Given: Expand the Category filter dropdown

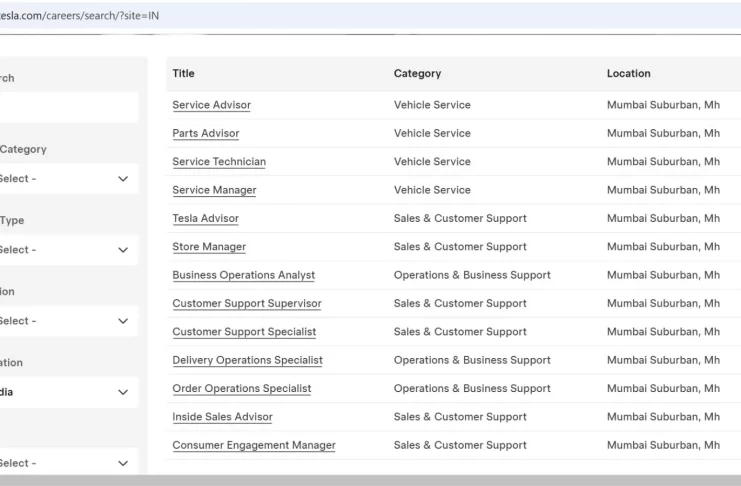Looking at the screenshot, I should (66, 179).
